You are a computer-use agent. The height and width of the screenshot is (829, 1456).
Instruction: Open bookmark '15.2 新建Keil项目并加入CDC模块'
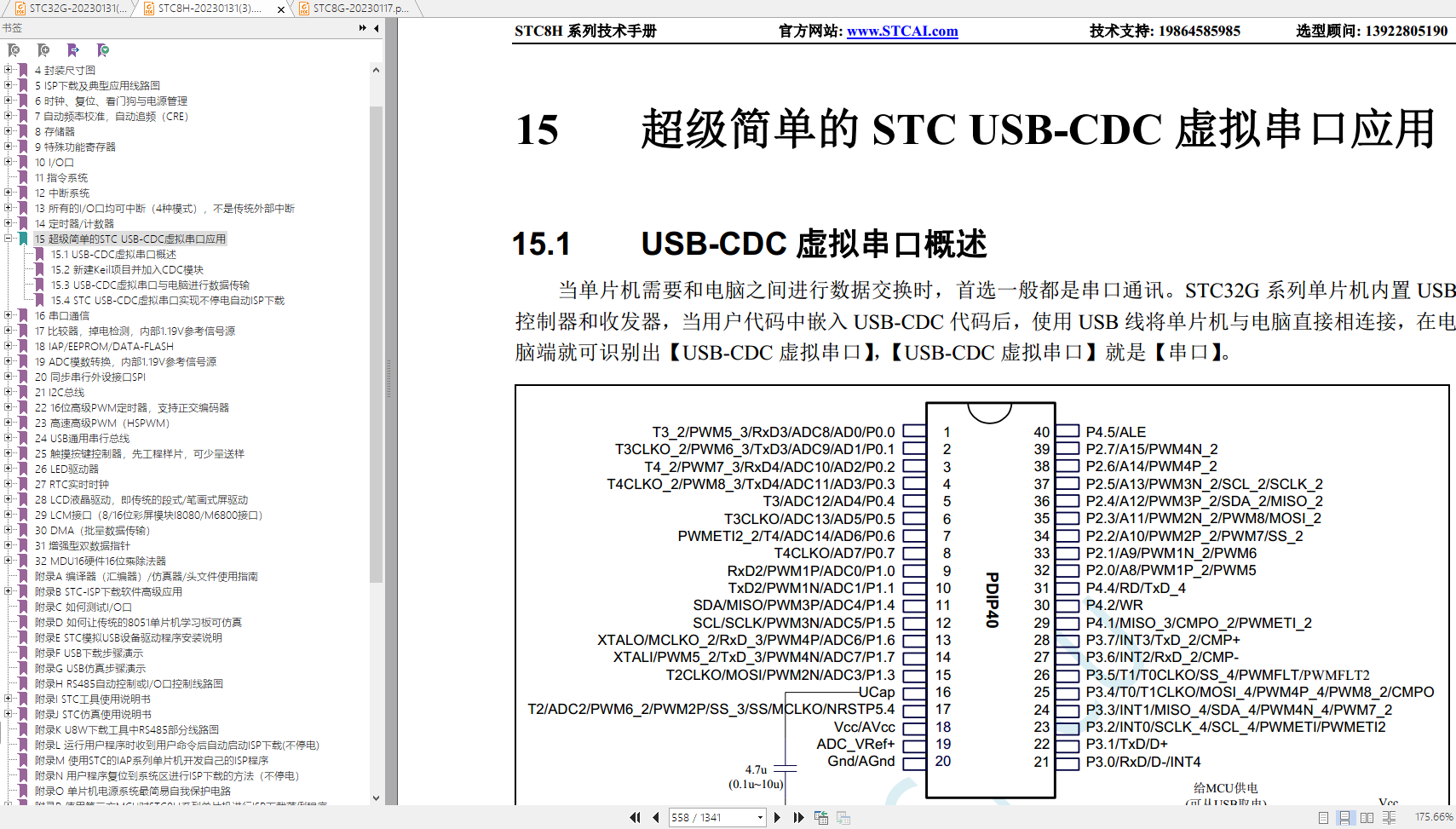click(127, 269)
